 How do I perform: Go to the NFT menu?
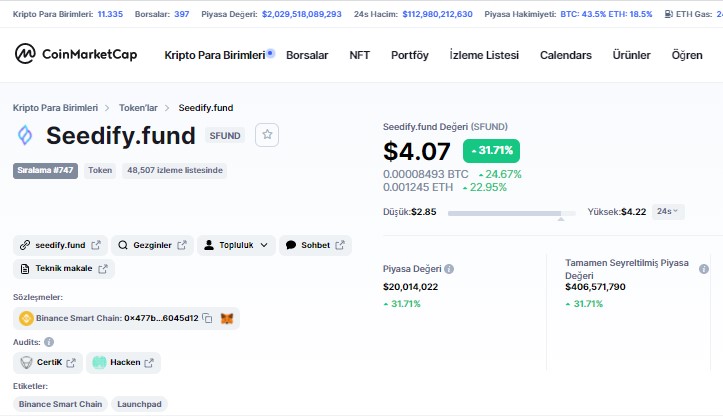(x=359, y=55)
